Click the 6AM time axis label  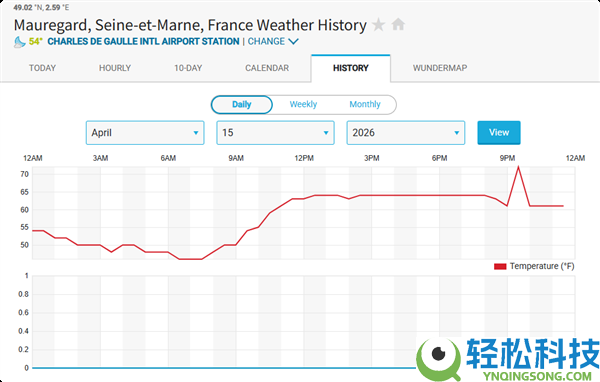(168, 158)
